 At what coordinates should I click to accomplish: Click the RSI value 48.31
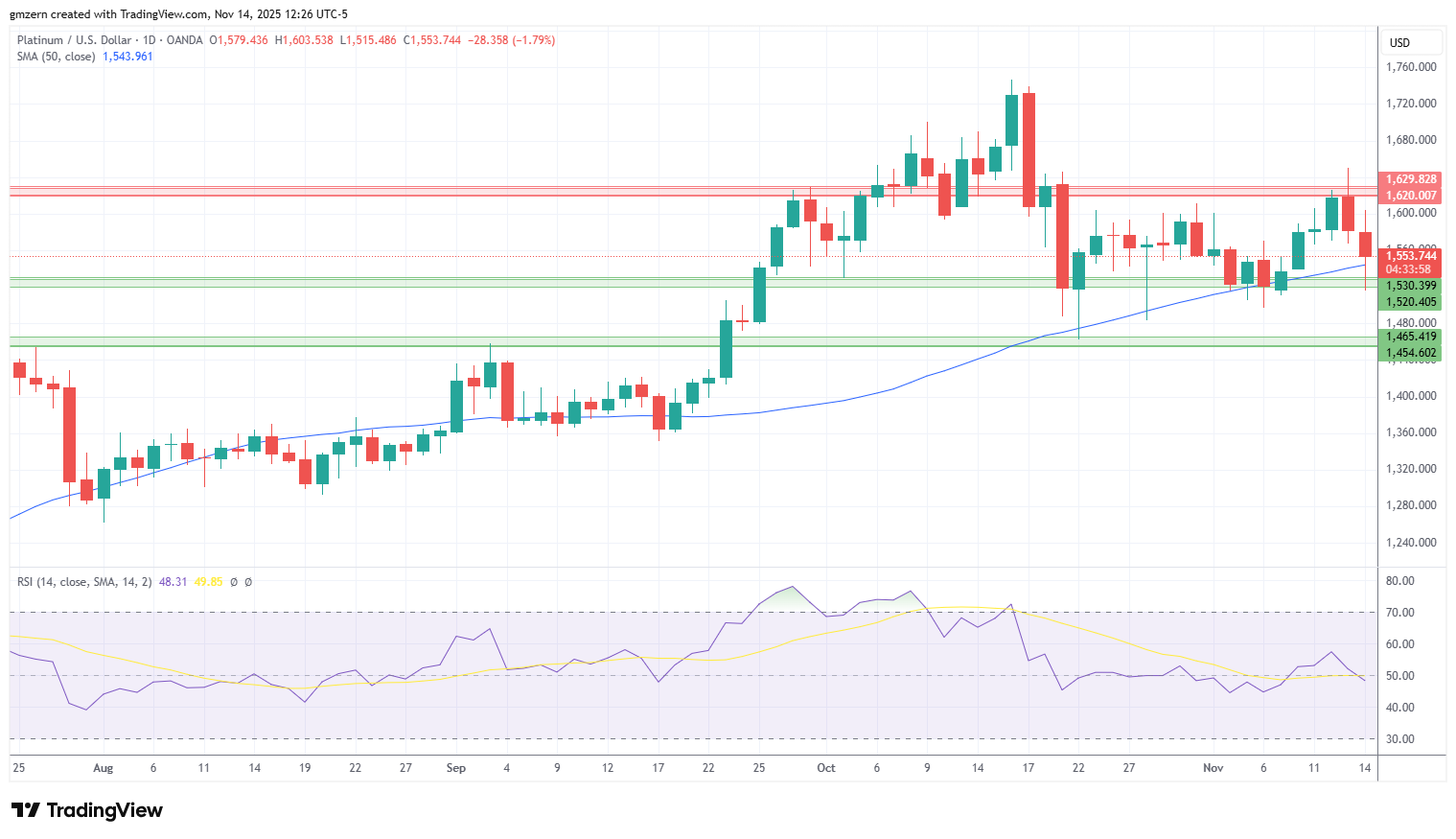[173, 582]
